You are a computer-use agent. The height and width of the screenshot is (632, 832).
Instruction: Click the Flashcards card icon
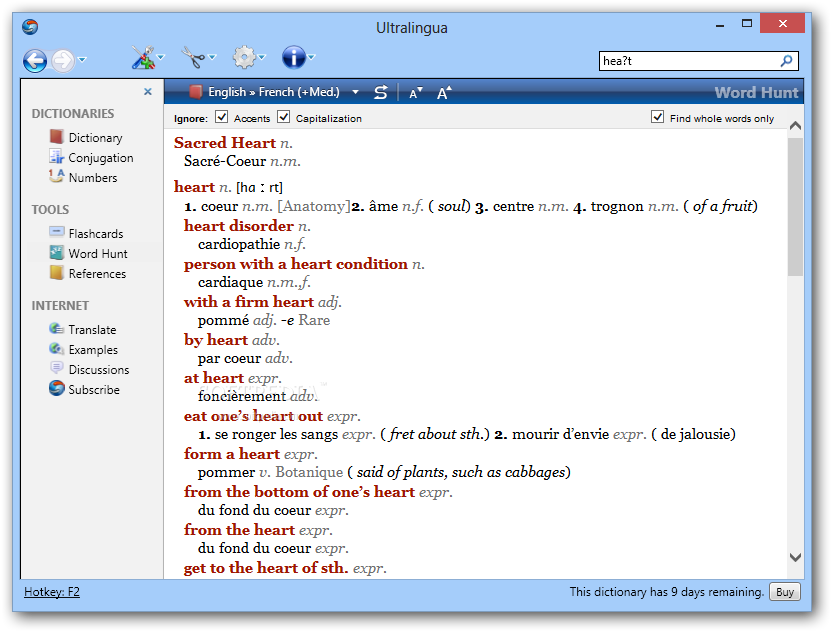pyautogui.click(x=56, y=231)
